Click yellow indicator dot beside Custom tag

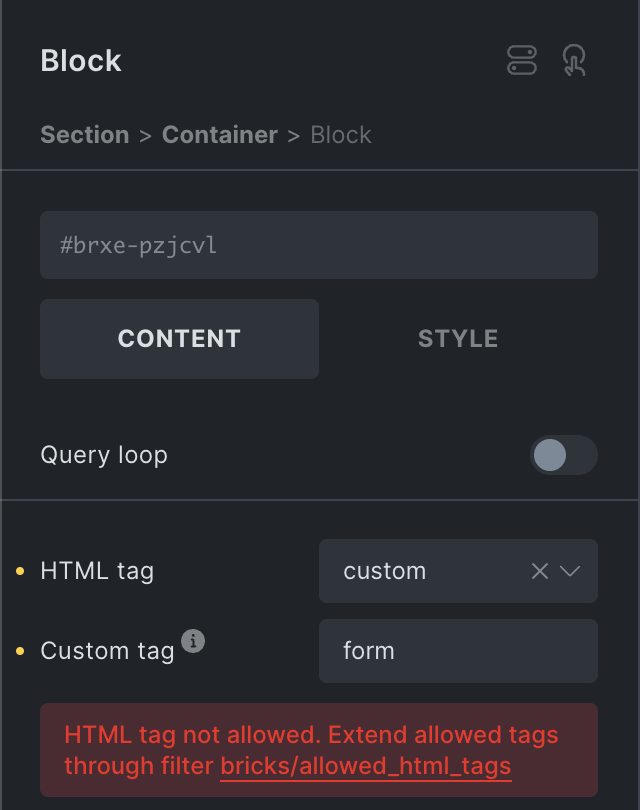(x=21, y=652)
